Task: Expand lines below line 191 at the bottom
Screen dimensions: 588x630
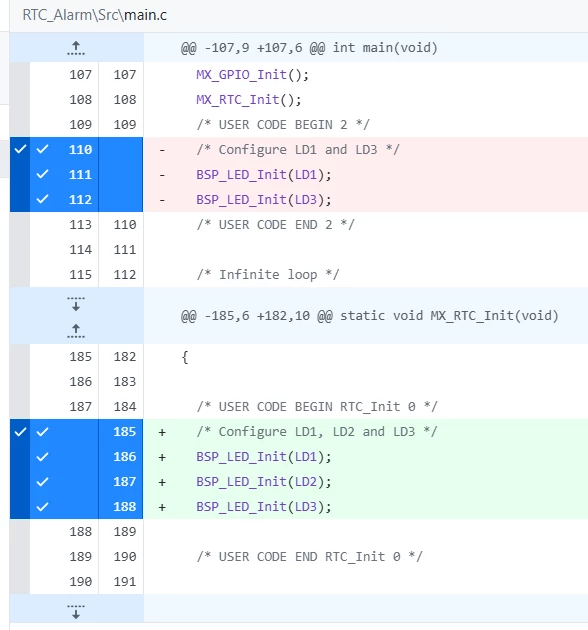Action: coord(76,612)
